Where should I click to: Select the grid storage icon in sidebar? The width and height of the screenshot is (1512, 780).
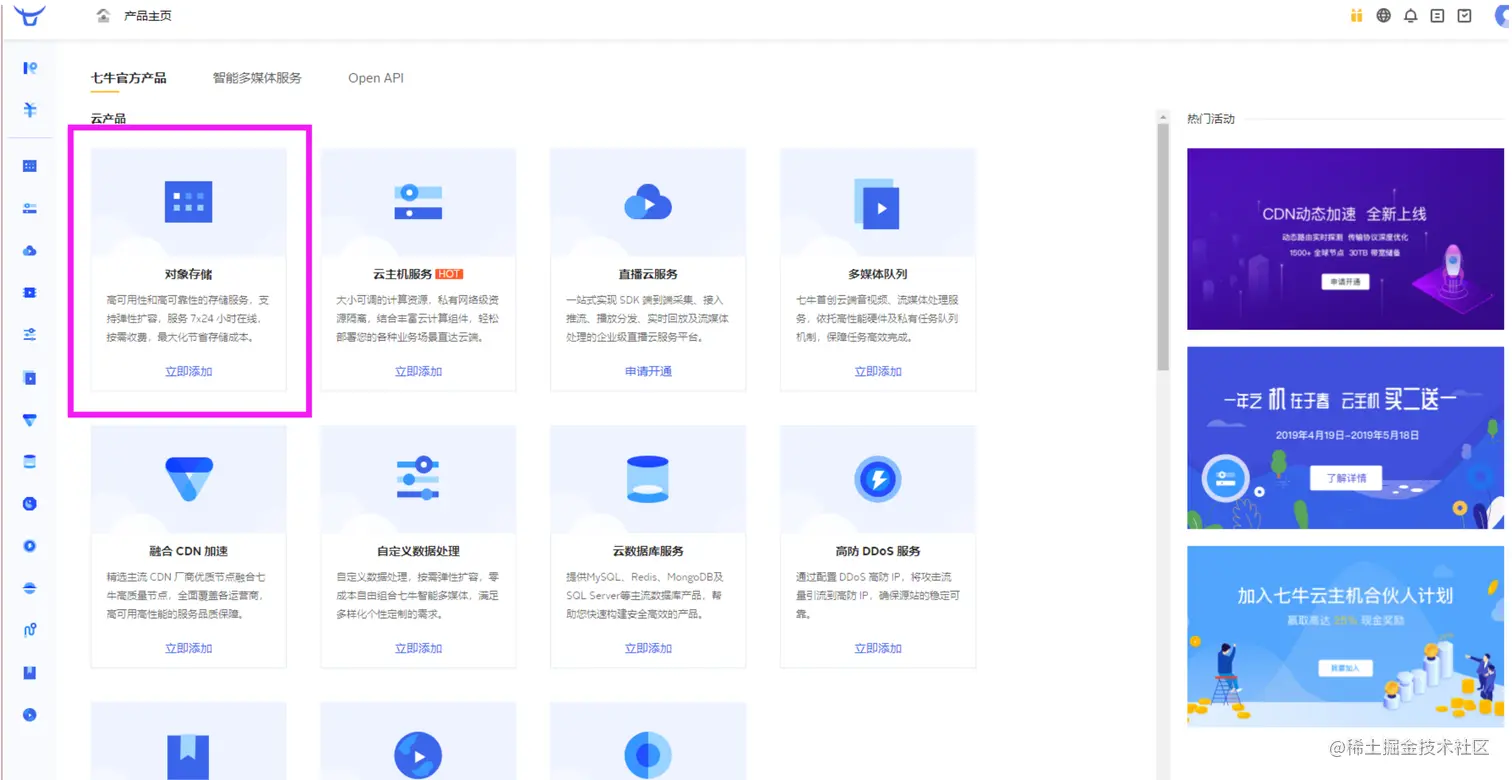click(x=30, y=166)
